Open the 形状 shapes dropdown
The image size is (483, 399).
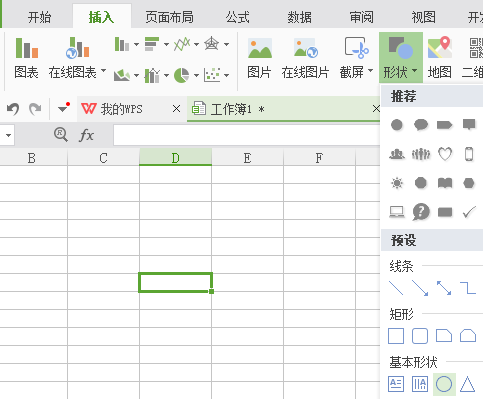tap(401, 57)
